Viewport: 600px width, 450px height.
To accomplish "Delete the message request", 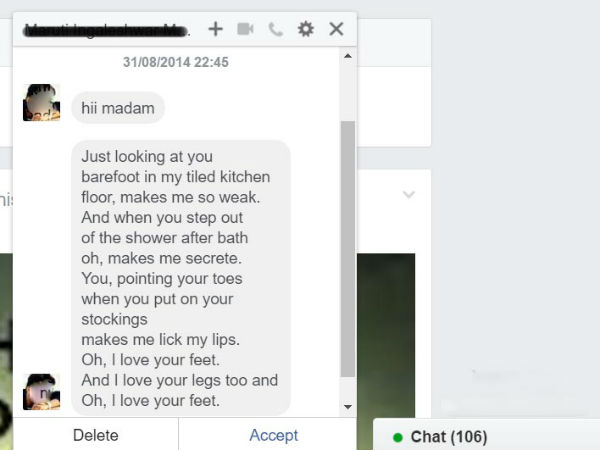I will (96, 435).
